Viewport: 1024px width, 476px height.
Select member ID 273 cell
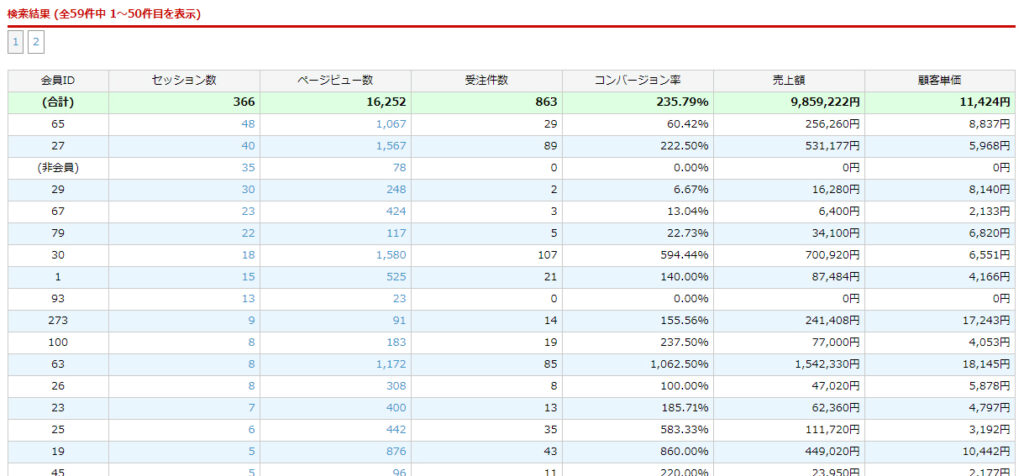[x=58, y=321]
